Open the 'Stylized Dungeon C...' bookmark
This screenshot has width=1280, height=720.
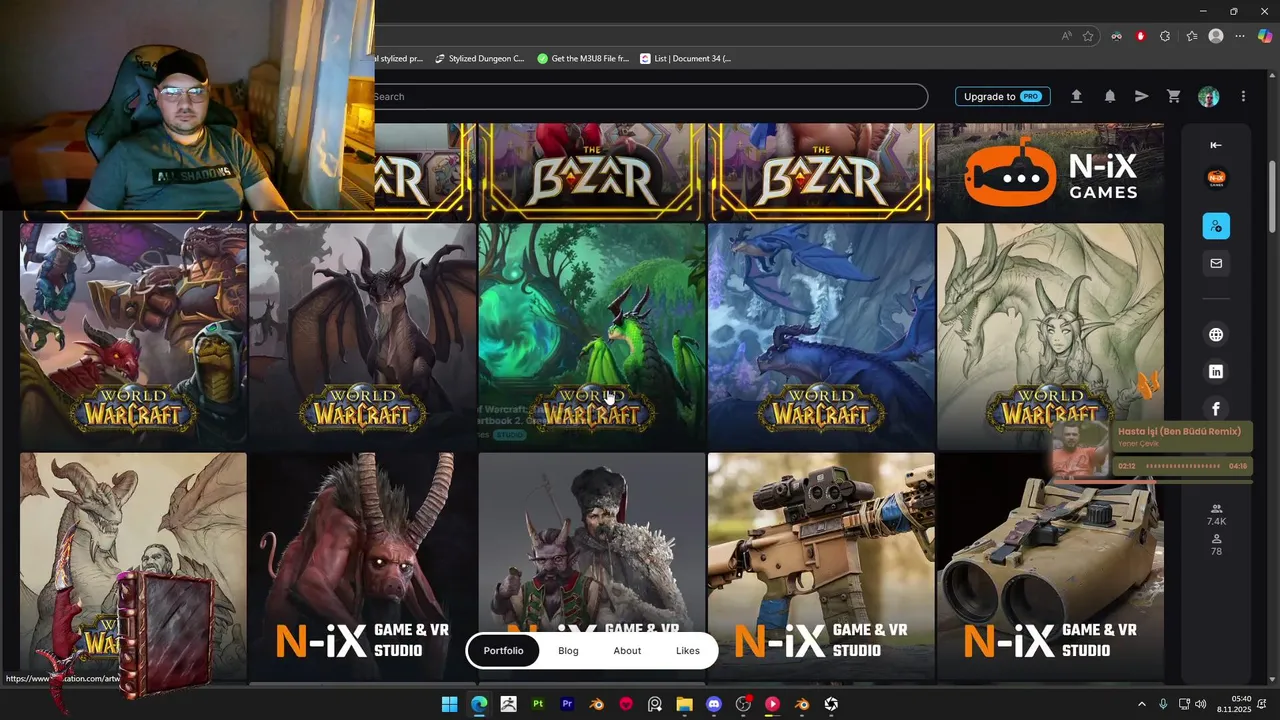click(x=479, y=59)
